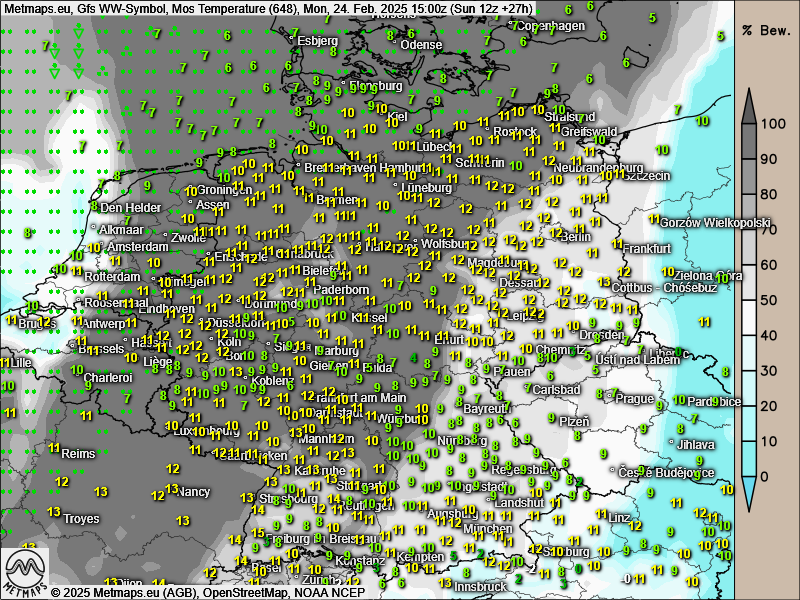Pick the 50 percent white legend band
The image size is (800, 600).
(750, 300)
